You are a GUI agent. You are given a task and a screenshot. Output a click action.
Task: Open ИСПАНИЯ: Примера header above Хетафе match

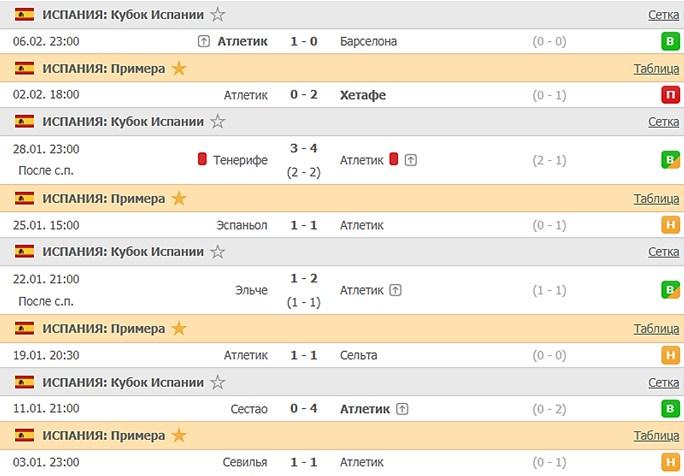103,68
